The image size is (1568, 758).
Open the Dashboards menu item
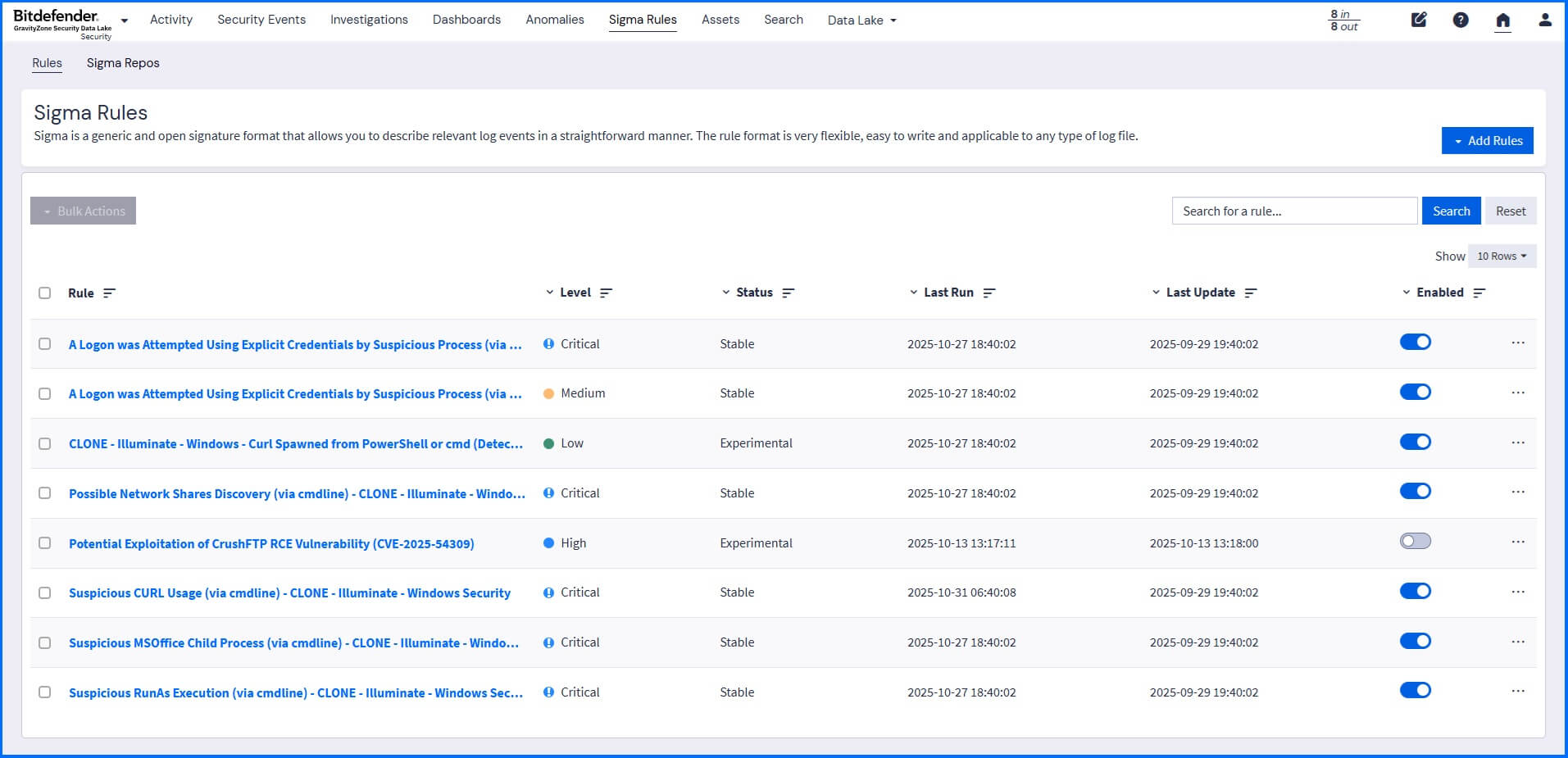(x=466, y=20)
